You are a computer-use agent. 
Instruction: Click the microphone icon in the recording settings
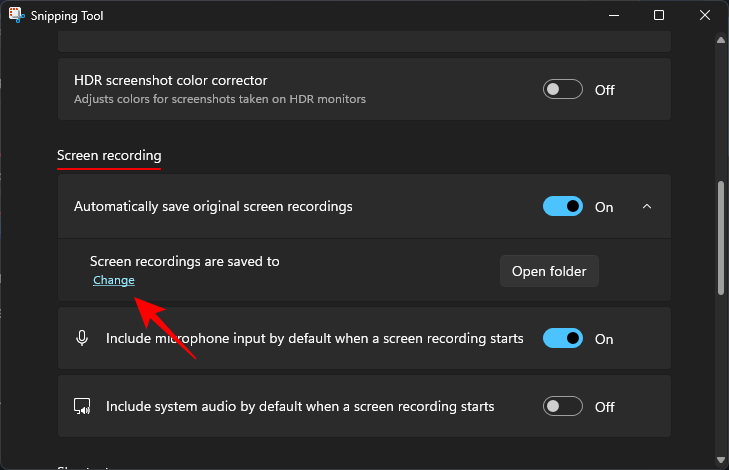point(82,338)
